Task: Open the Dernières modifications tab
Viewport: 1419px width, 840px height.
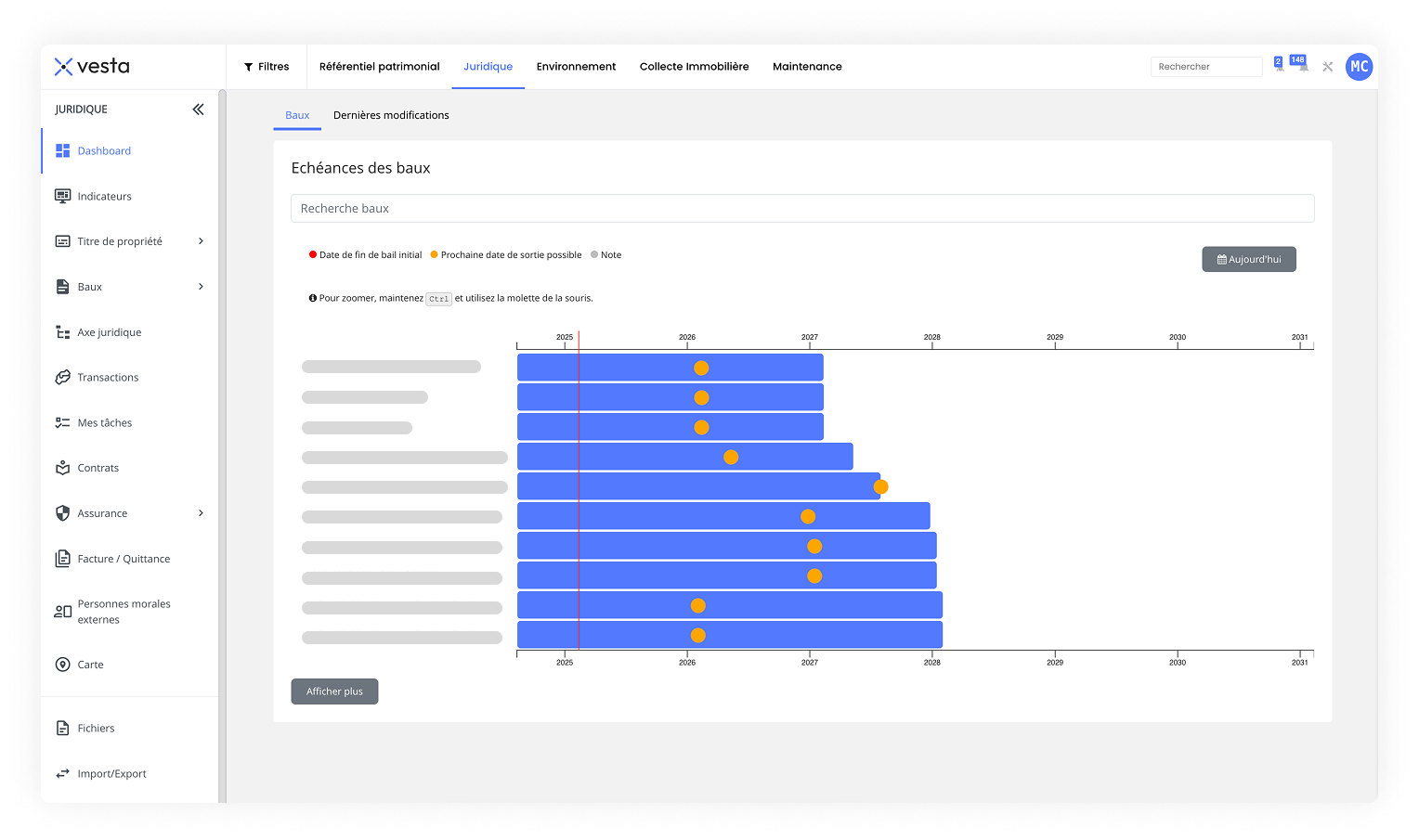Action: 391,115
